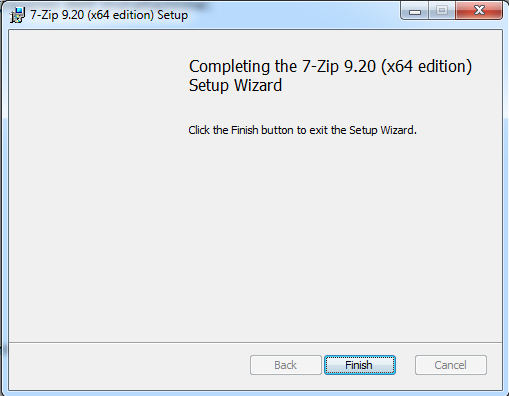Viewport: 509px width, 396px height.
Task: Click the 'Completing the 7-Zip 9.20' heading line
Action: (x=330, y=66)
